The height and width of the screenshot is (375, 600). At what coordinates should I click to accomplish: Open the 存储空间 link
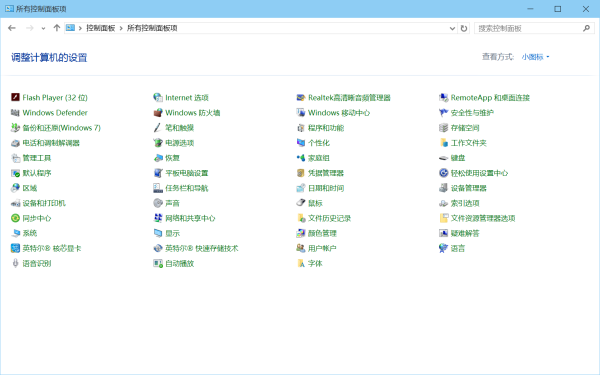pyautogui.click(x=465, y=128)
